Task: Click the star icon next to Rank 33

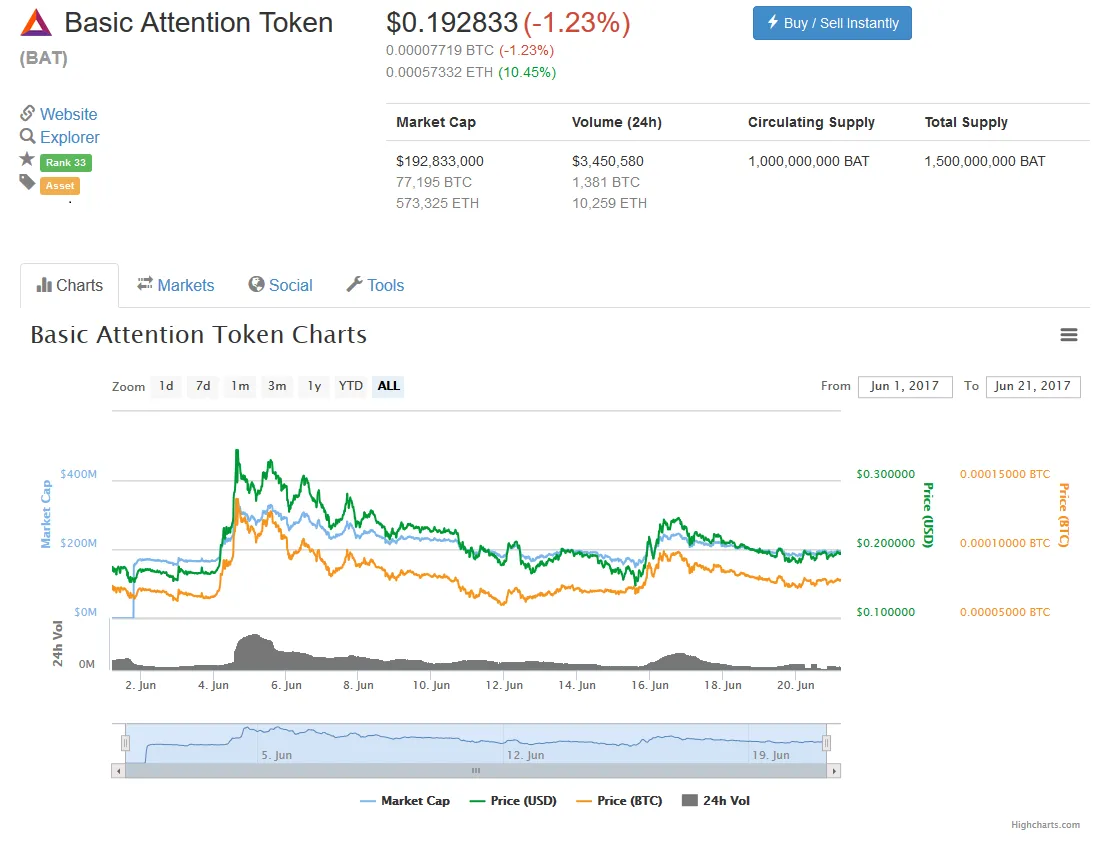Action: [x=27, y=159]
